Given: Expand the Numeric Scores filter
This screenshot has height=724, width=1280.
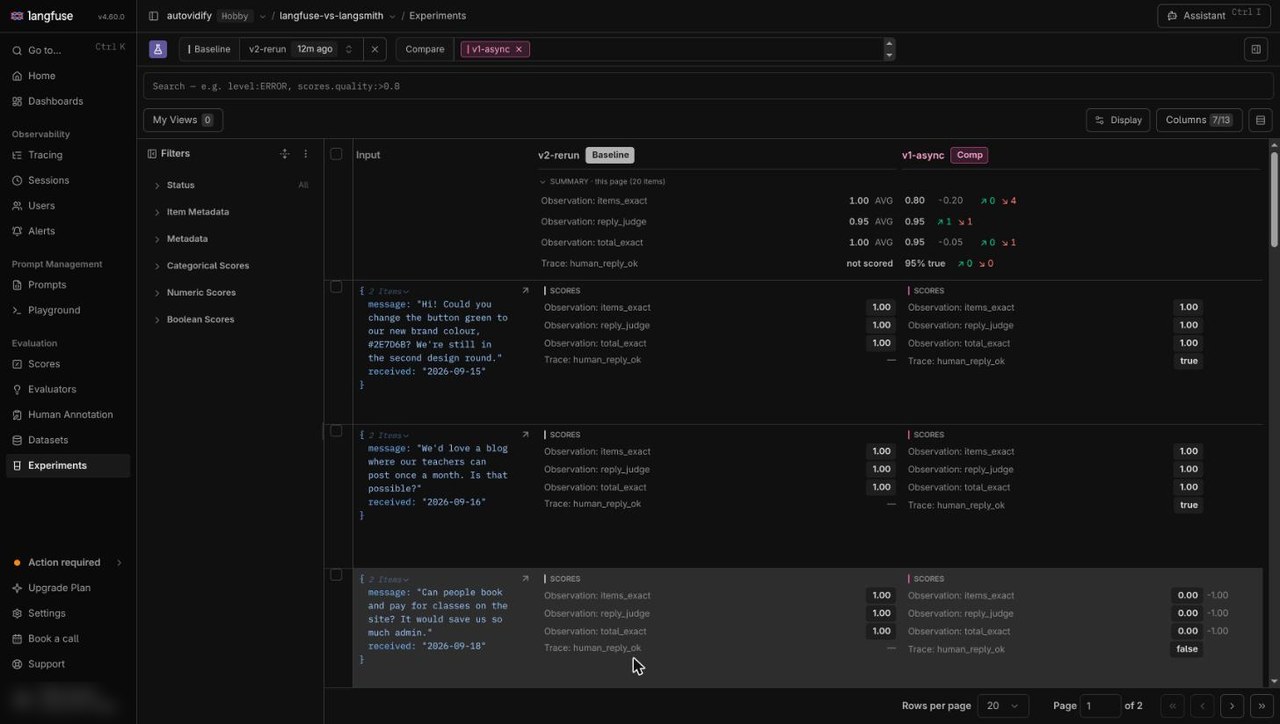Looking at the screenshot, I should (x=232, y=293).
